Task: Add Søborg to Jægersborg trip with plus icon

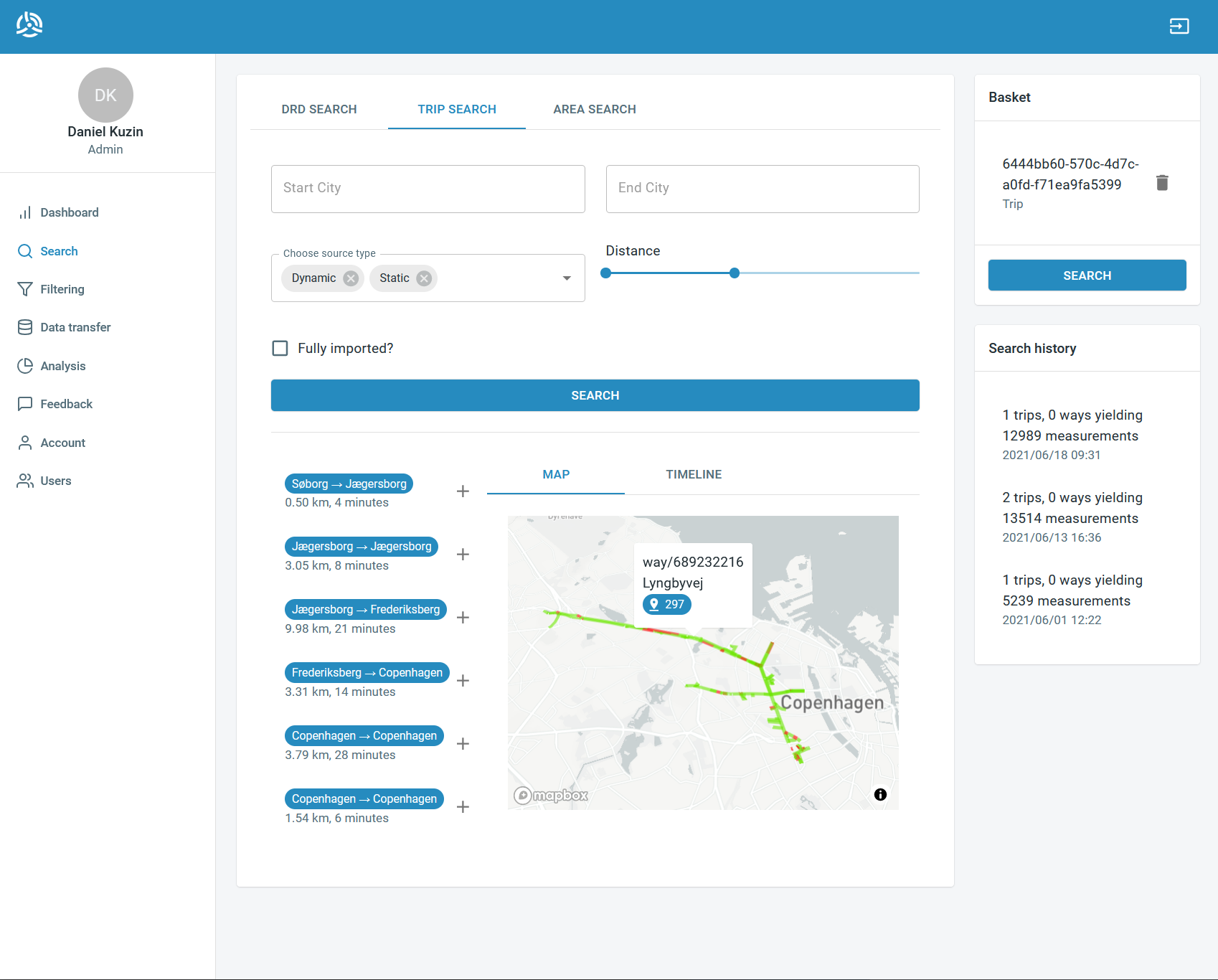Action: coord(463,491)
